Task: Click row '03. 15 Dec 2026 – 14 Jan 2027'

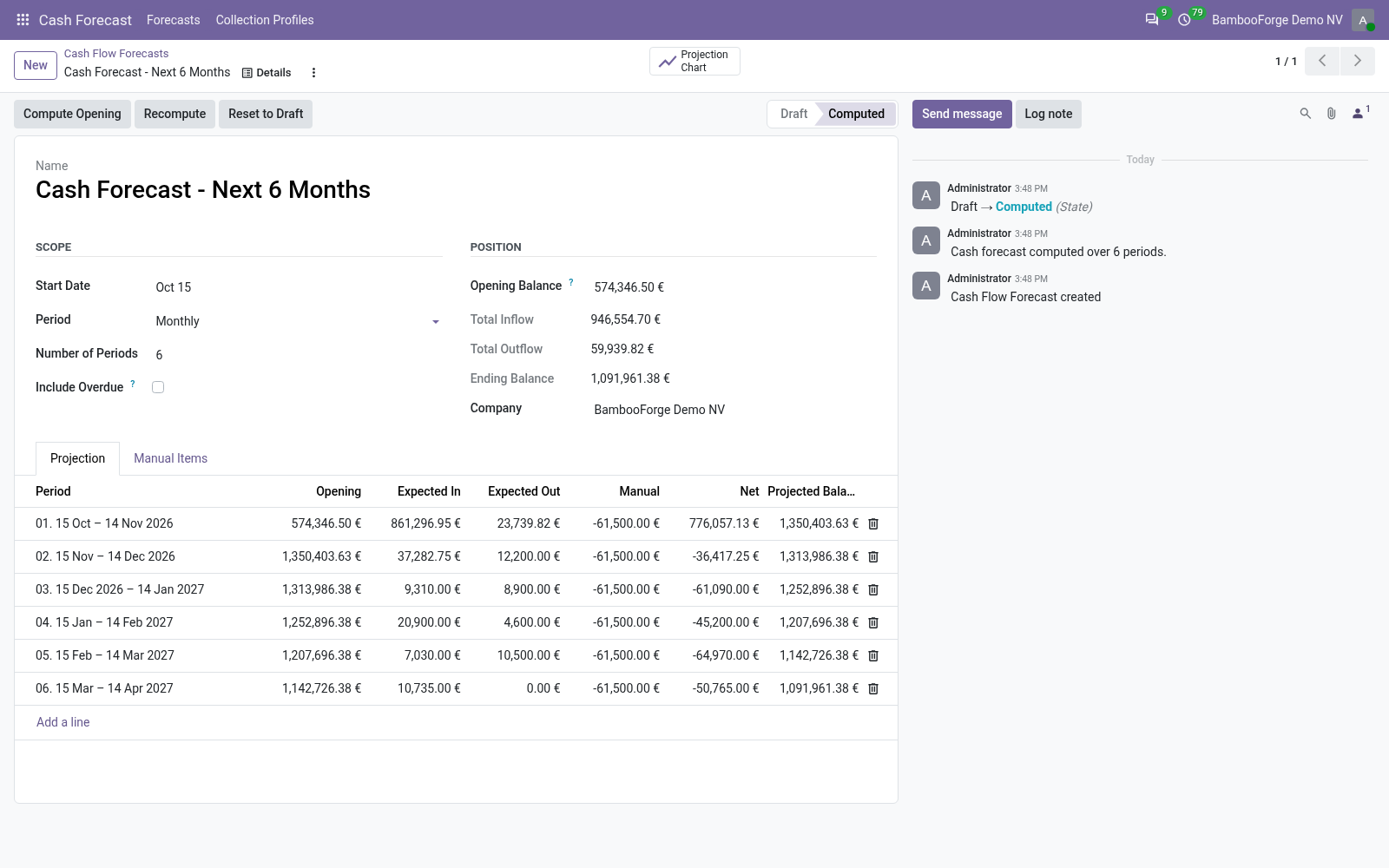Action: 456,589
